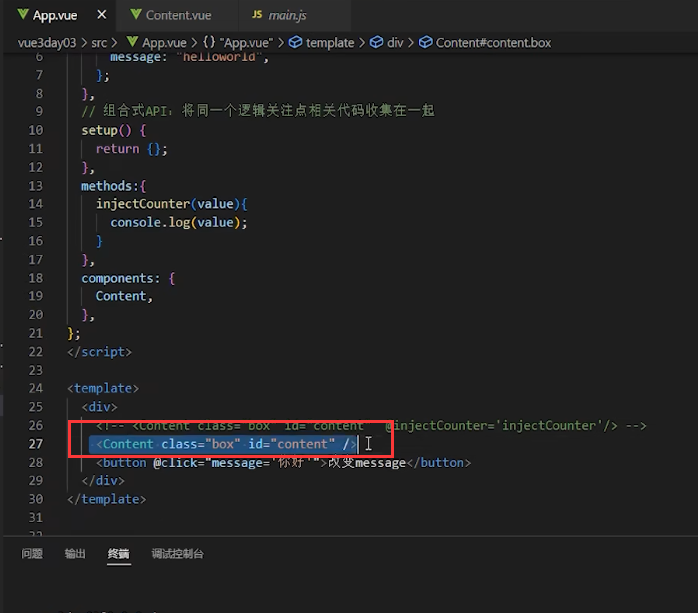Click the Chinese comment on line 9

point(258,111)
